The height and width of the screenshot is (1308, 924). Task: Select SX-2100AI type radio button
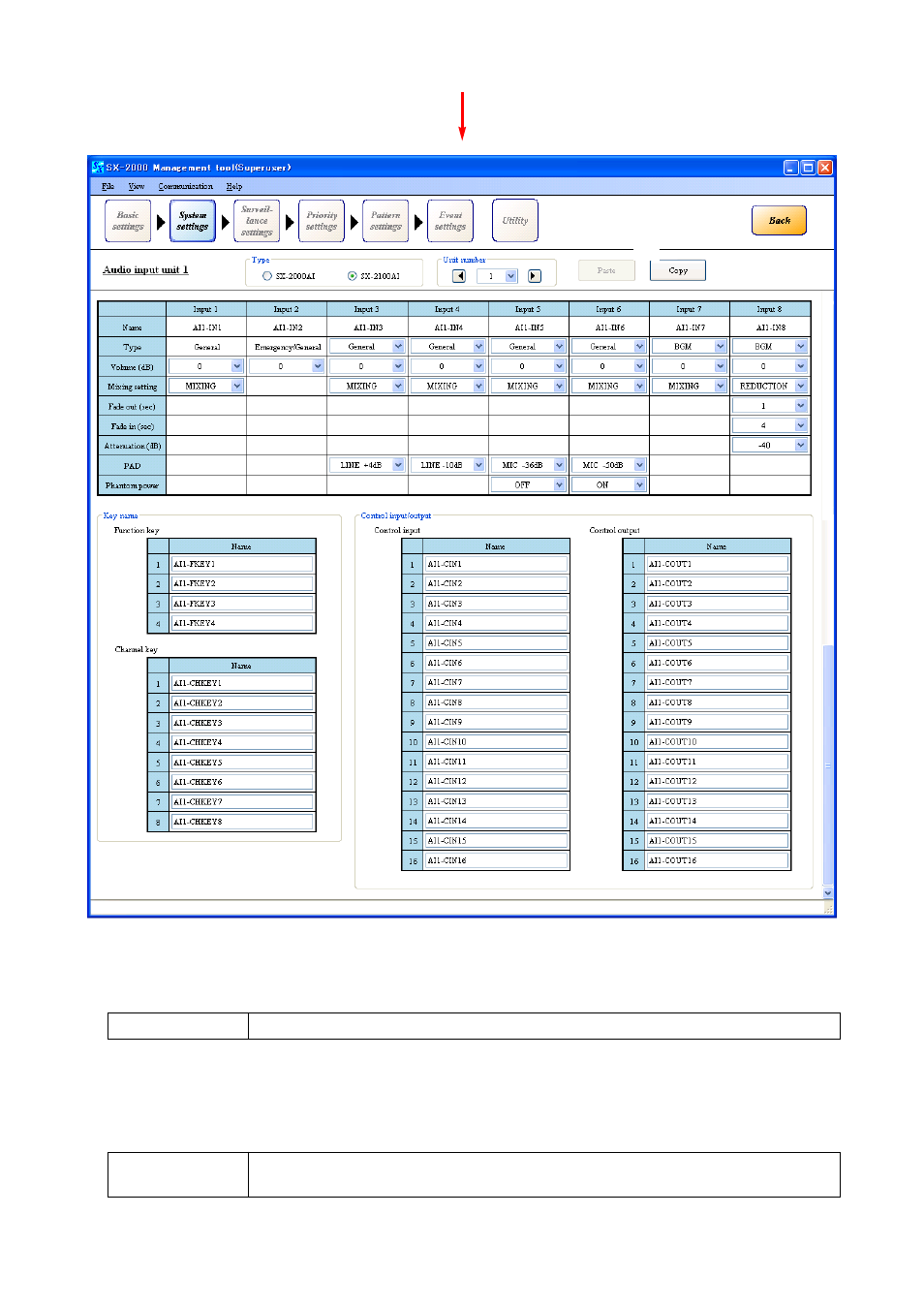point(352,276)
